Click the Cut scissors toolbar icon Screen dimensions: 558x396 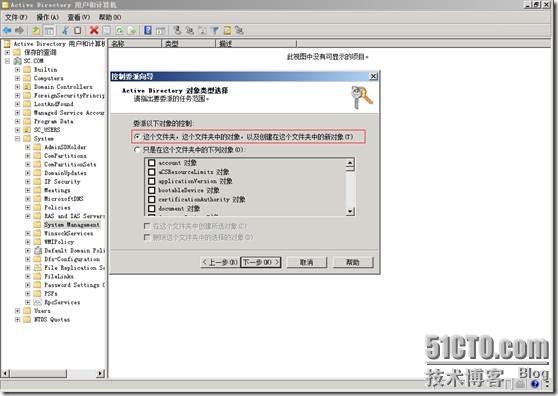(65, 31)
